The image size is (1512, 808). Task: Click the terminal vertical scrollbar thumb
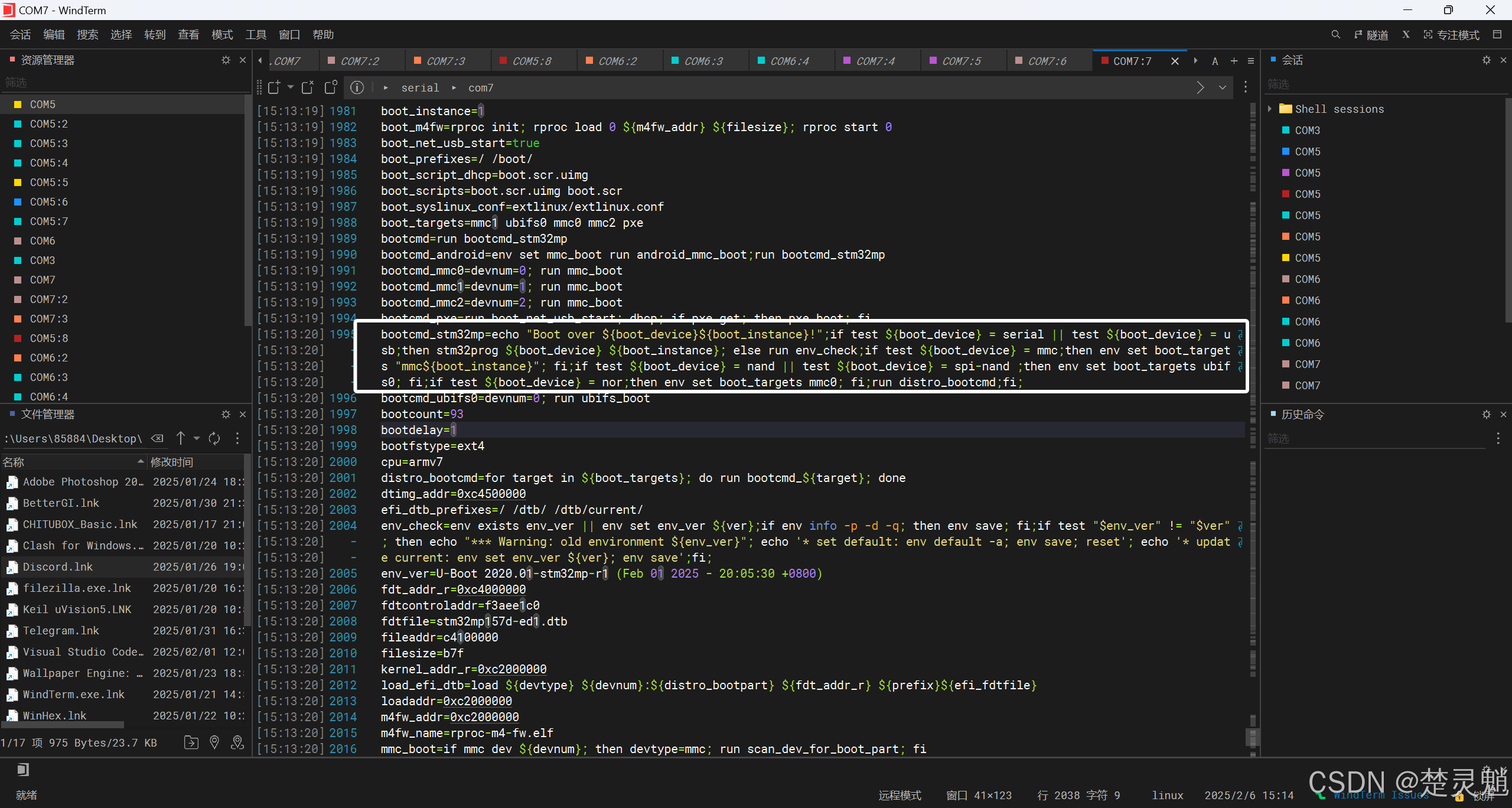(1252, 737)
